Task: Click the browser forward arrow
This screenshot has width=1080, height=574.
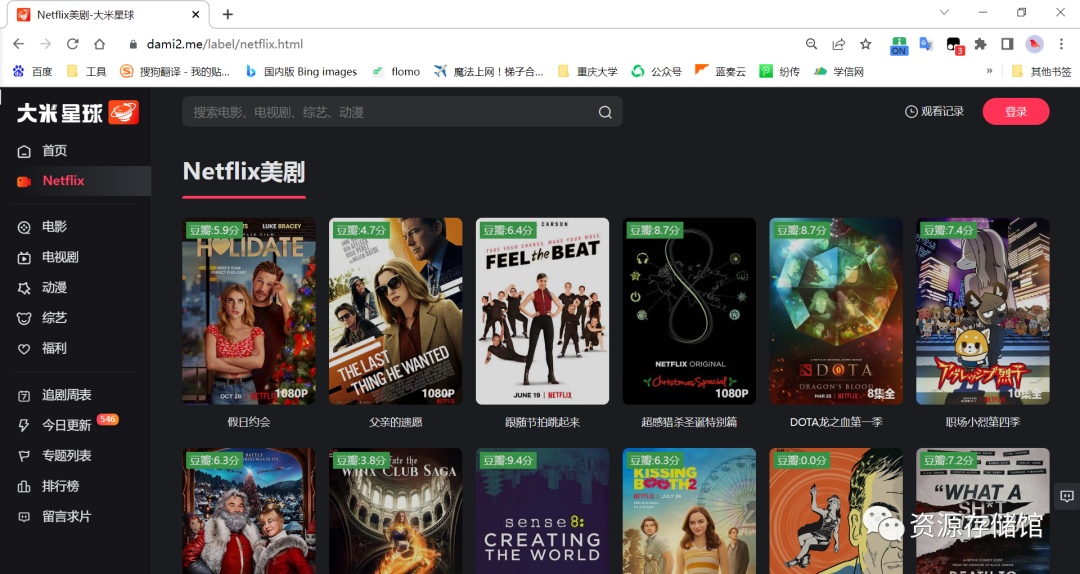Action: point(45,44)
